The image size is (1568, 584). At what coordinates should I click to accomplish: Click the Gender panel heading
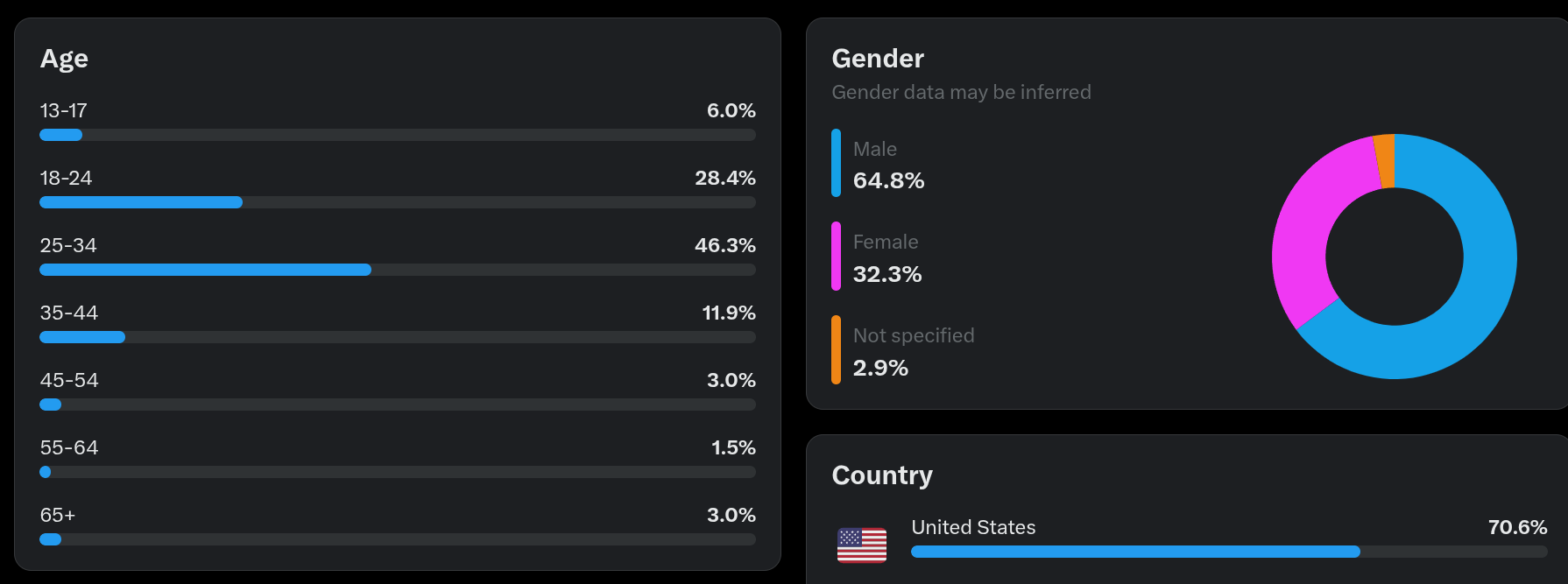877,59
